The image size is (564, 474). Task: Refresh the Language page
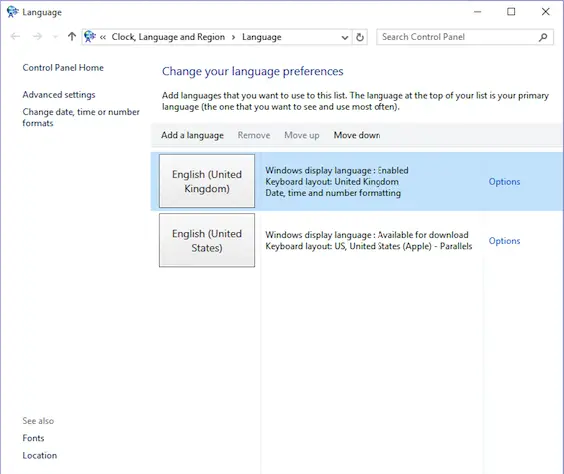[x=360, y=37]
